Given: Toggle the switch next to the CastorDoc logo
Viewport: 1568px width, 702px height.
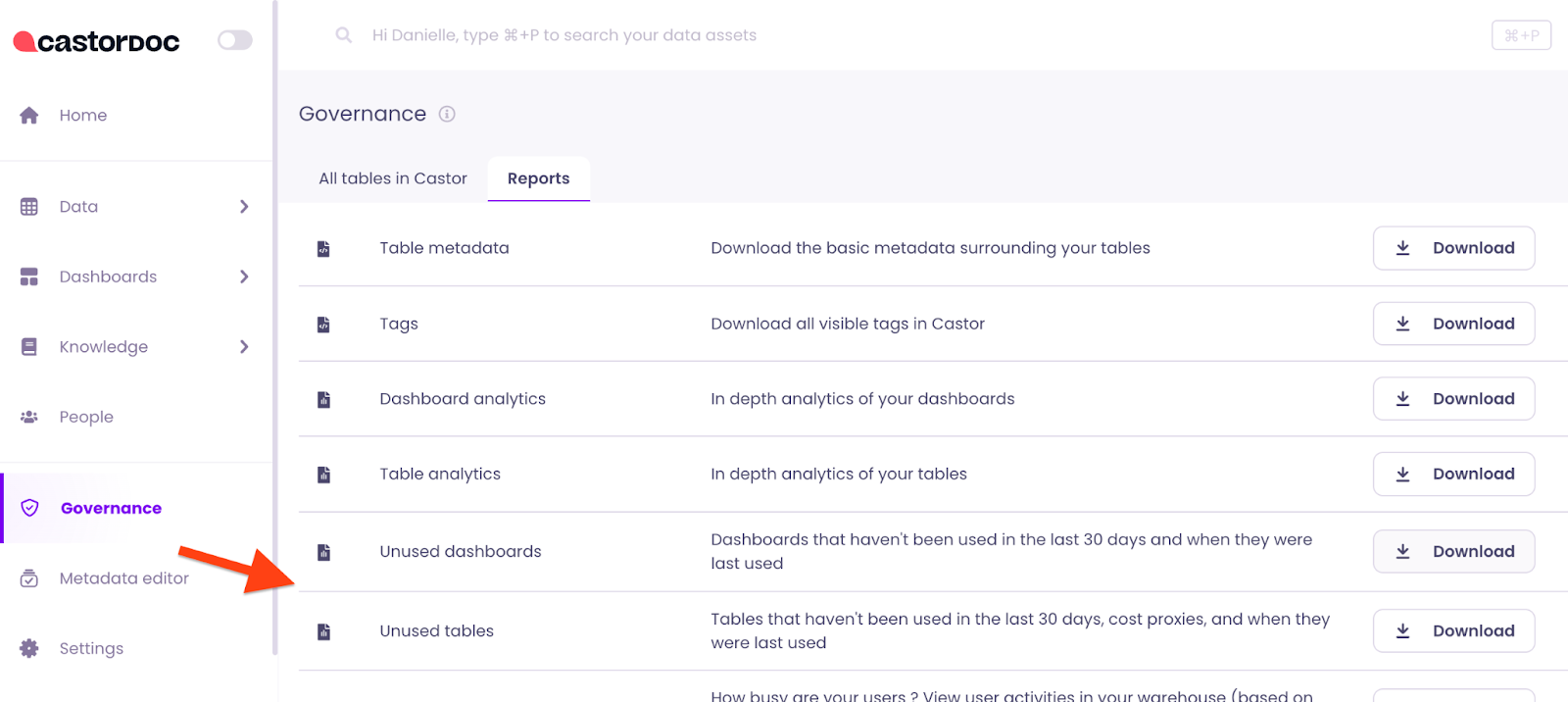Looking at the screenshot, I should [x=235, y=40].
